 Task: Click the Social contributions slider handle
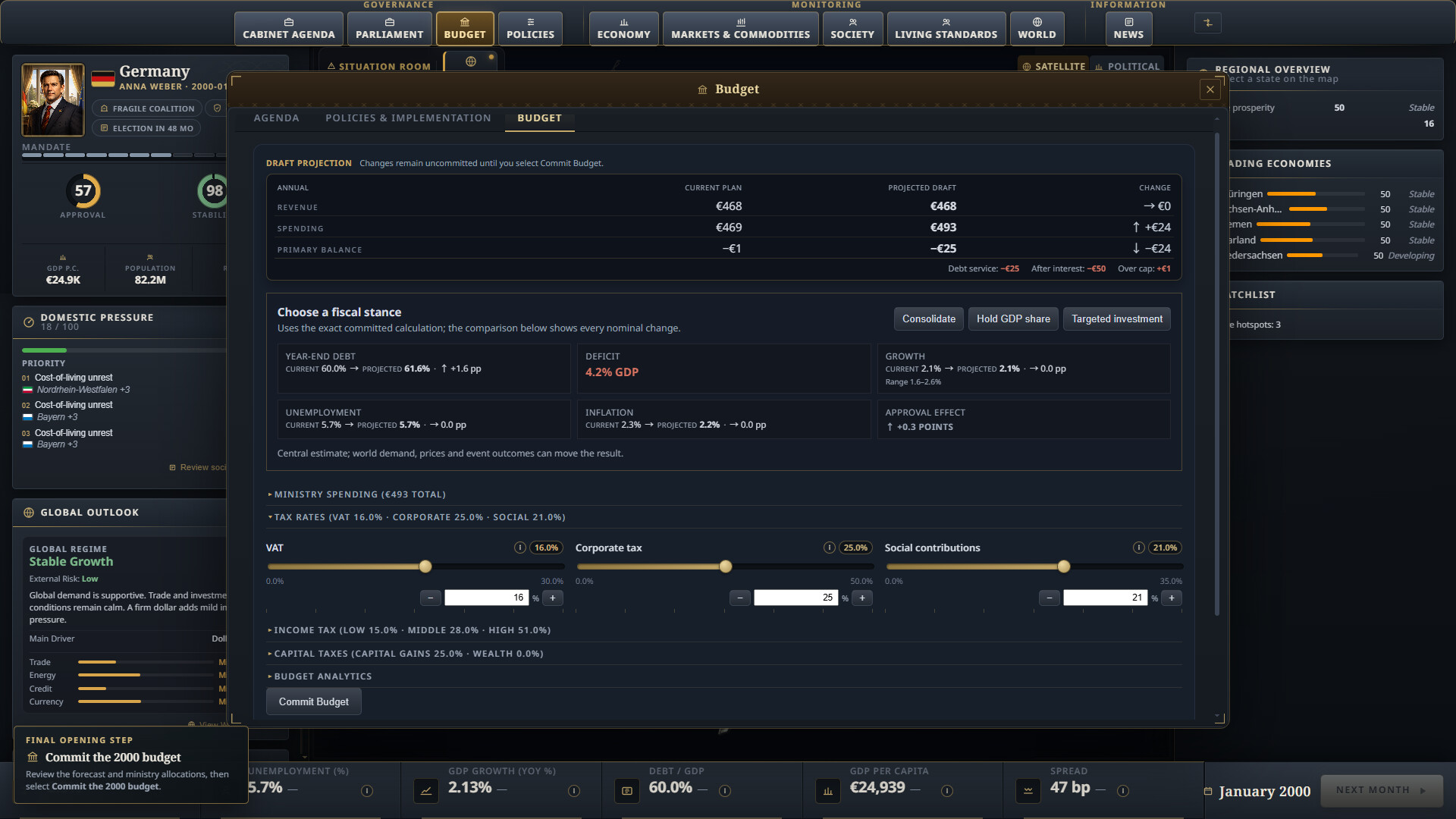coord(1064,566)
